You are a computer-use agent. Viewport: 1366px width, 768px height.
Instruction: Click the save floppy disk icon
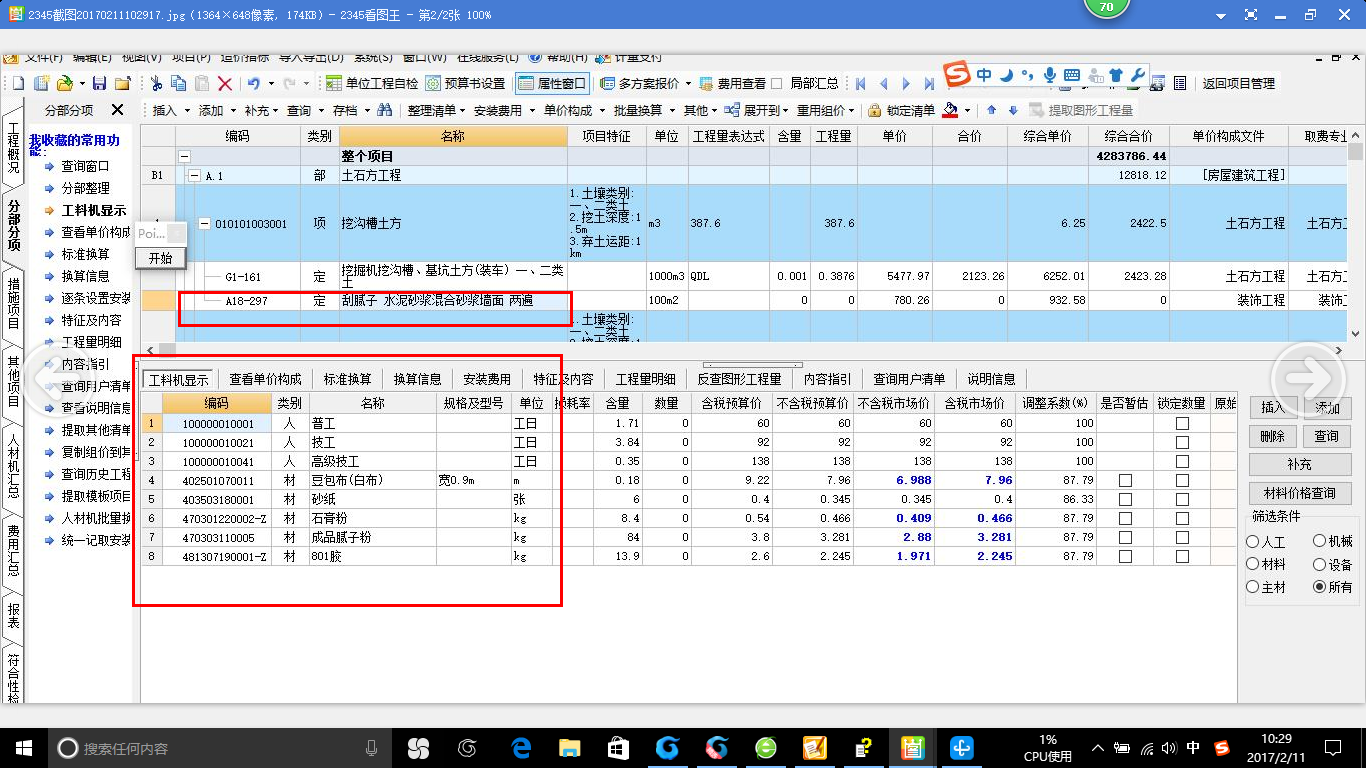[x=99, y=84]
